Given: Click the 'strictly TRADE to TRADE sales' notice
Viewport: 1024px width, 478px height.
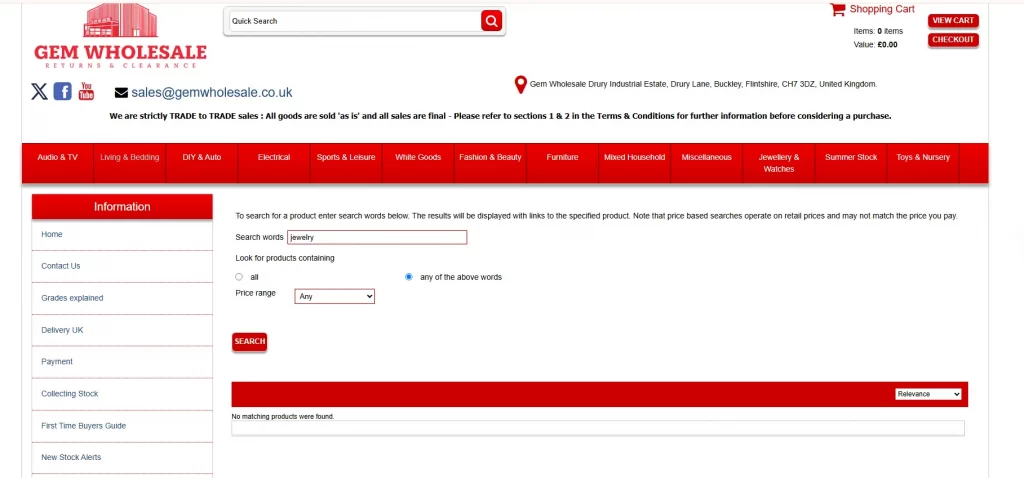Looking at the screenshot, I should (500, 116).
